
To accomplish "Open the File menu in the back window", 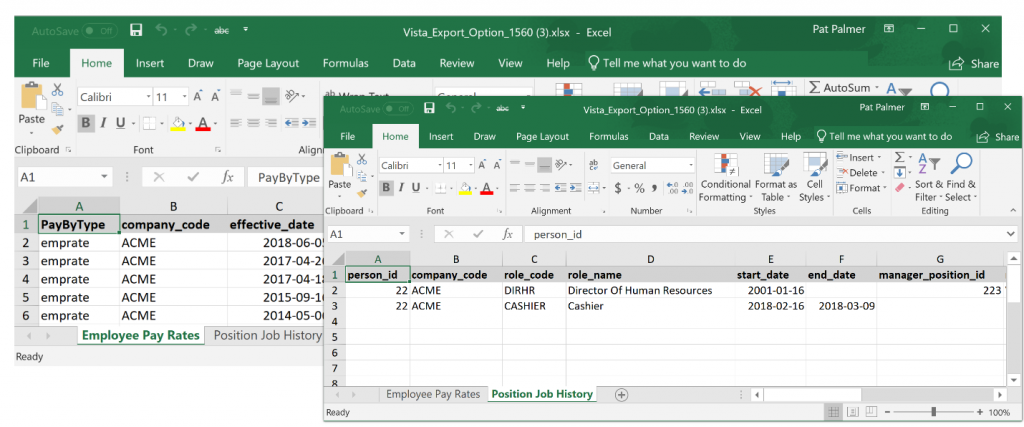I will (40, 63).
